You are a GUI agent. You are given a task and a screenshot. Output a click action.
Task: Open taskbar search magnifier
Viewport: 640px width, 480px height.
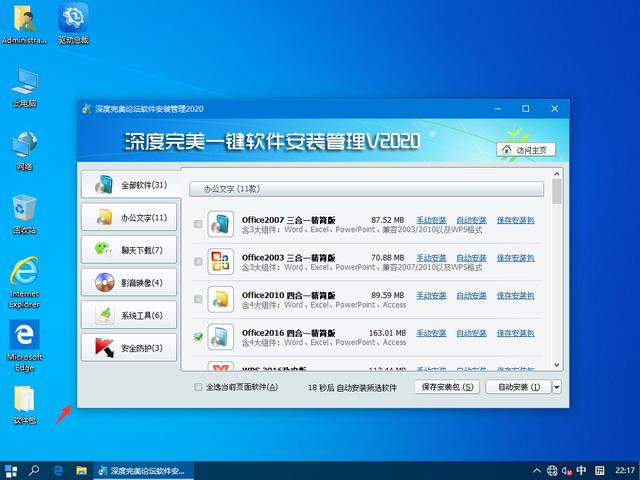pyautogui.click(x=35, y=471)
